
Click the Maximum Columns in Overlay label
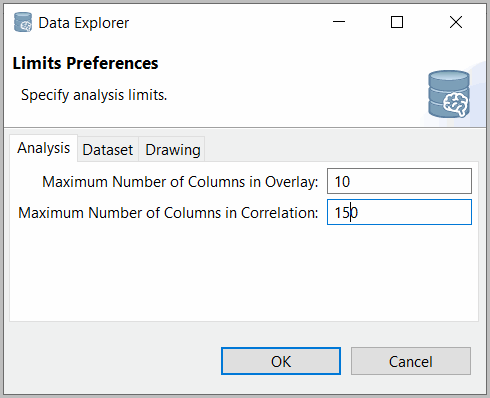coord(180,182)
